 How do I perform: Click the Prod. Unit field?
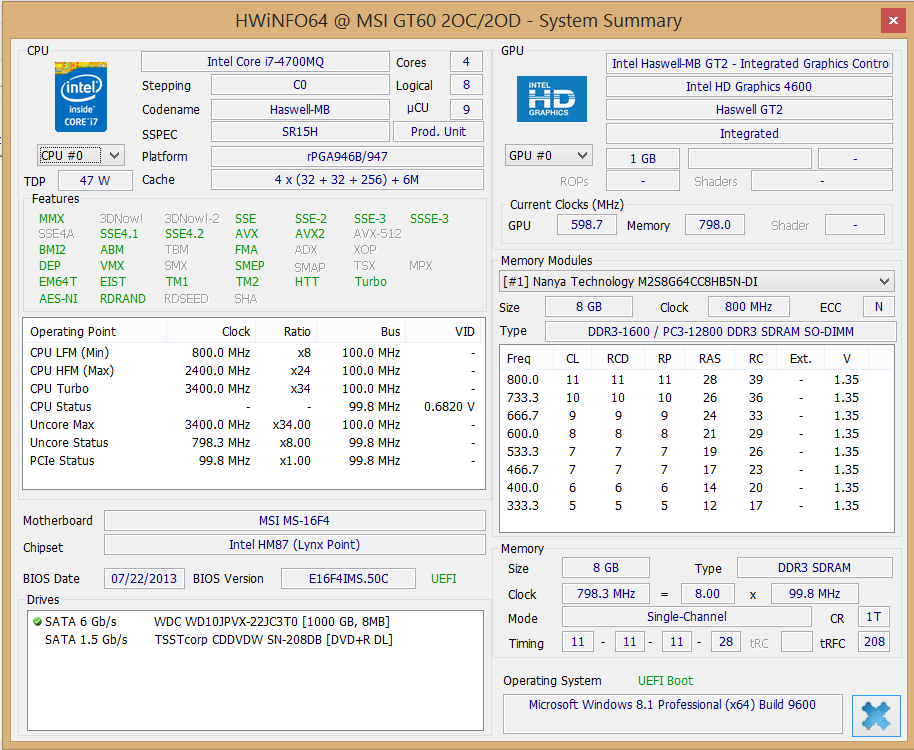point(438,132)
